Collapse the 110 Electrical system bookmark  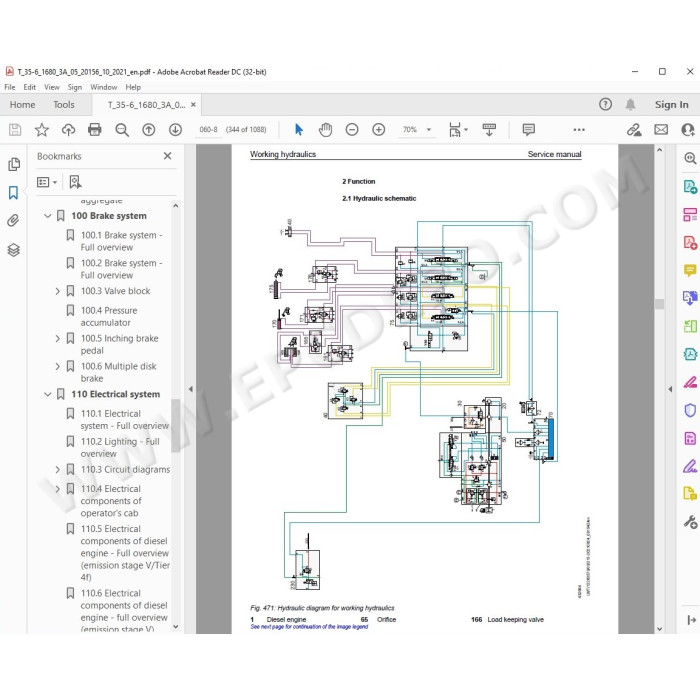click(x=48, y=394)
